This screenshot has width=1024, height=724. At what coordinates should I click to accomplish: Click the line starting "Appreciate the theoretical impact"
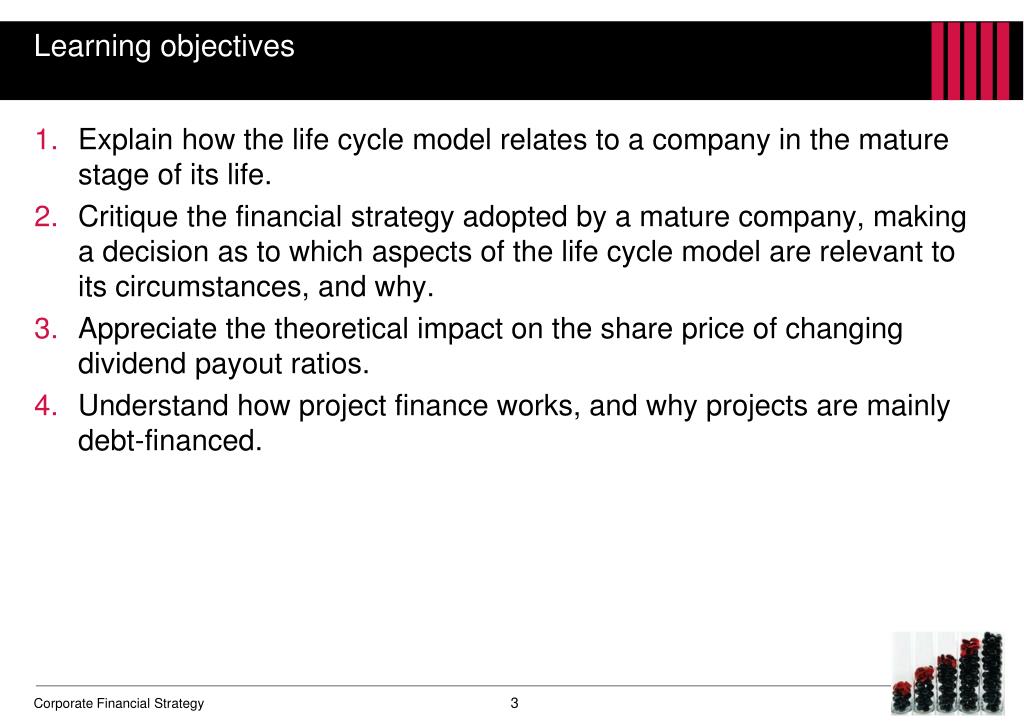[490, 328]
